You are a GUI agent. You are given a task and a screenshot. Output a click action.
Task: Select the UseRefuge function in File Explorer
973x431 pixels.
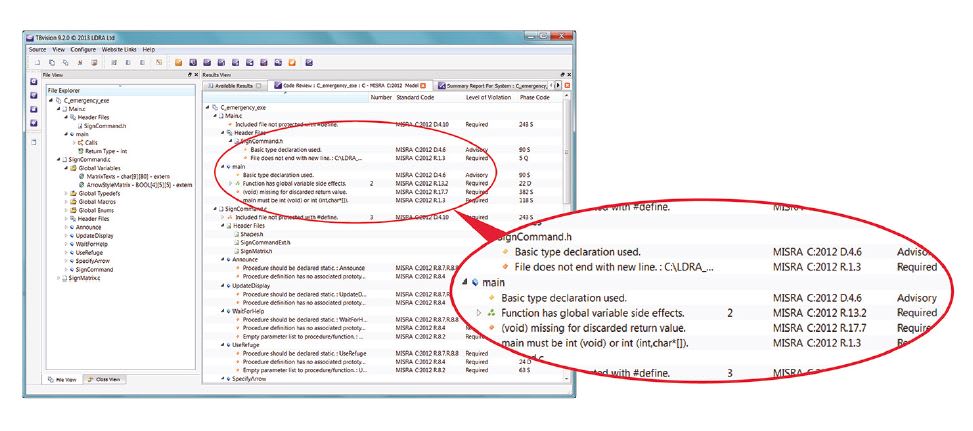tap(89, 253)
